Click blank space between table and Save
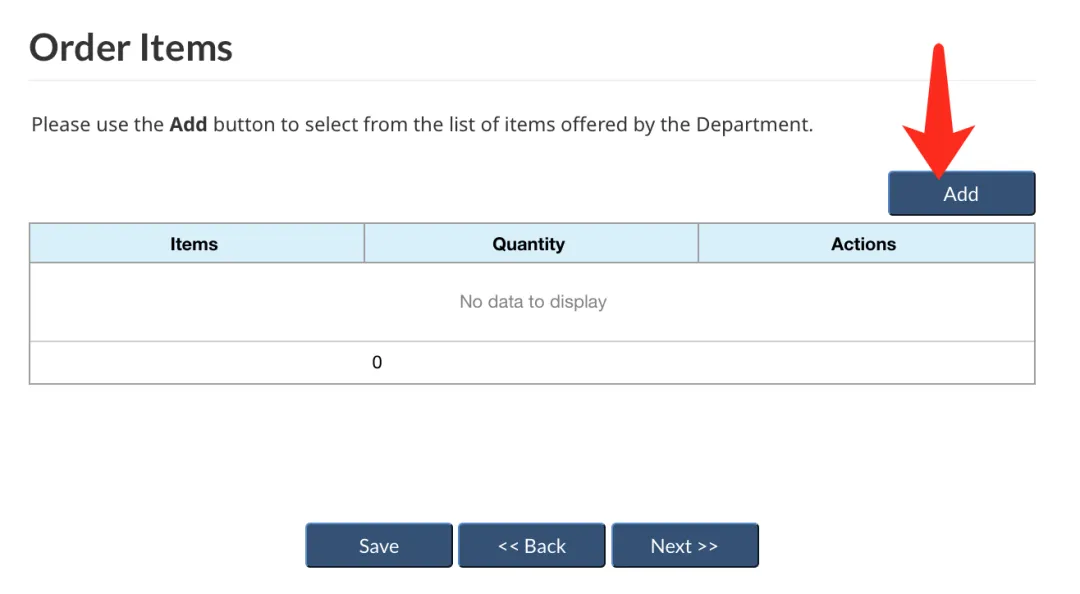The width and height of the screenshot is (1080, 594). (x=532, y=450)
